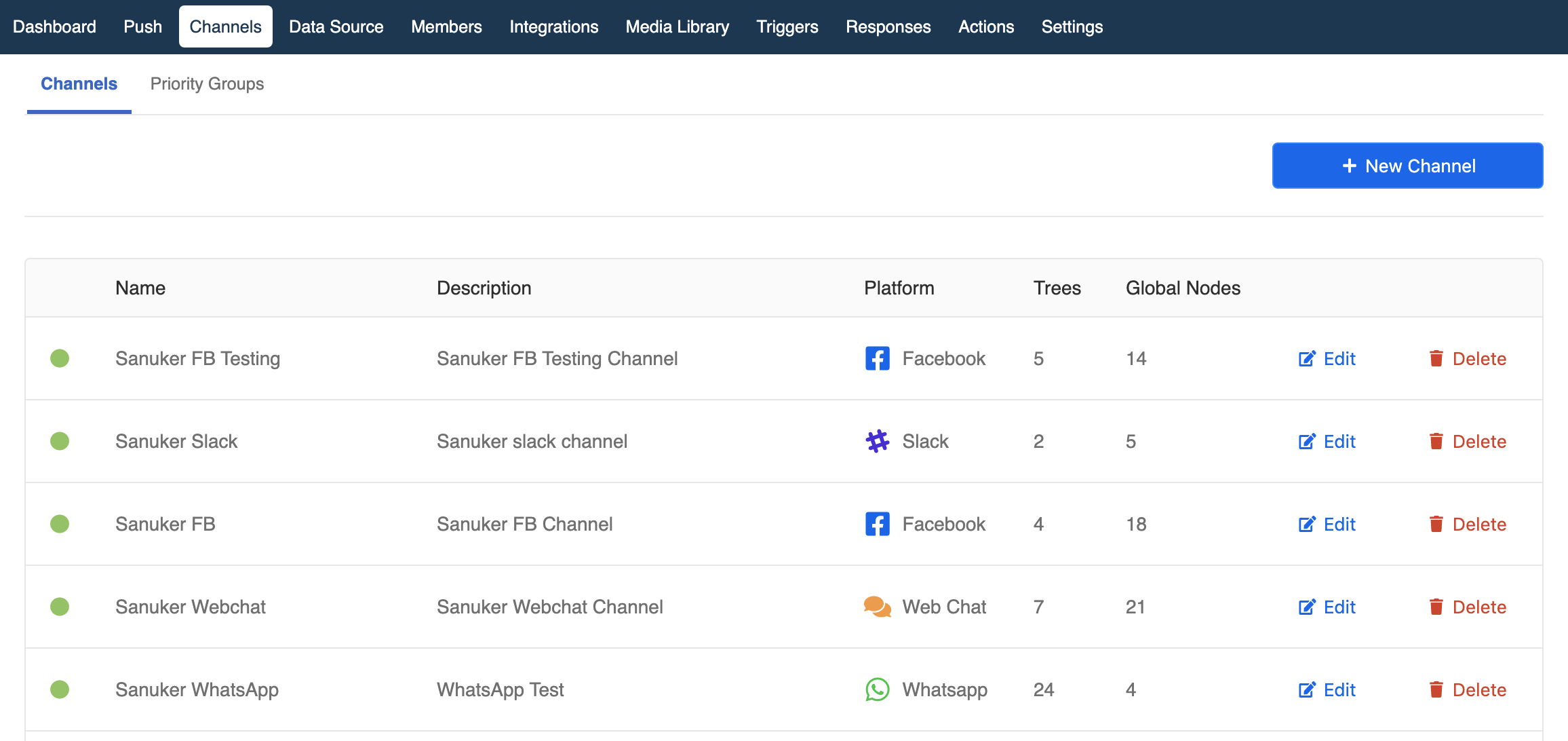Click Edit text for Sanuker Slack
1568x741 pixels.
click(x=1339, y=441)
